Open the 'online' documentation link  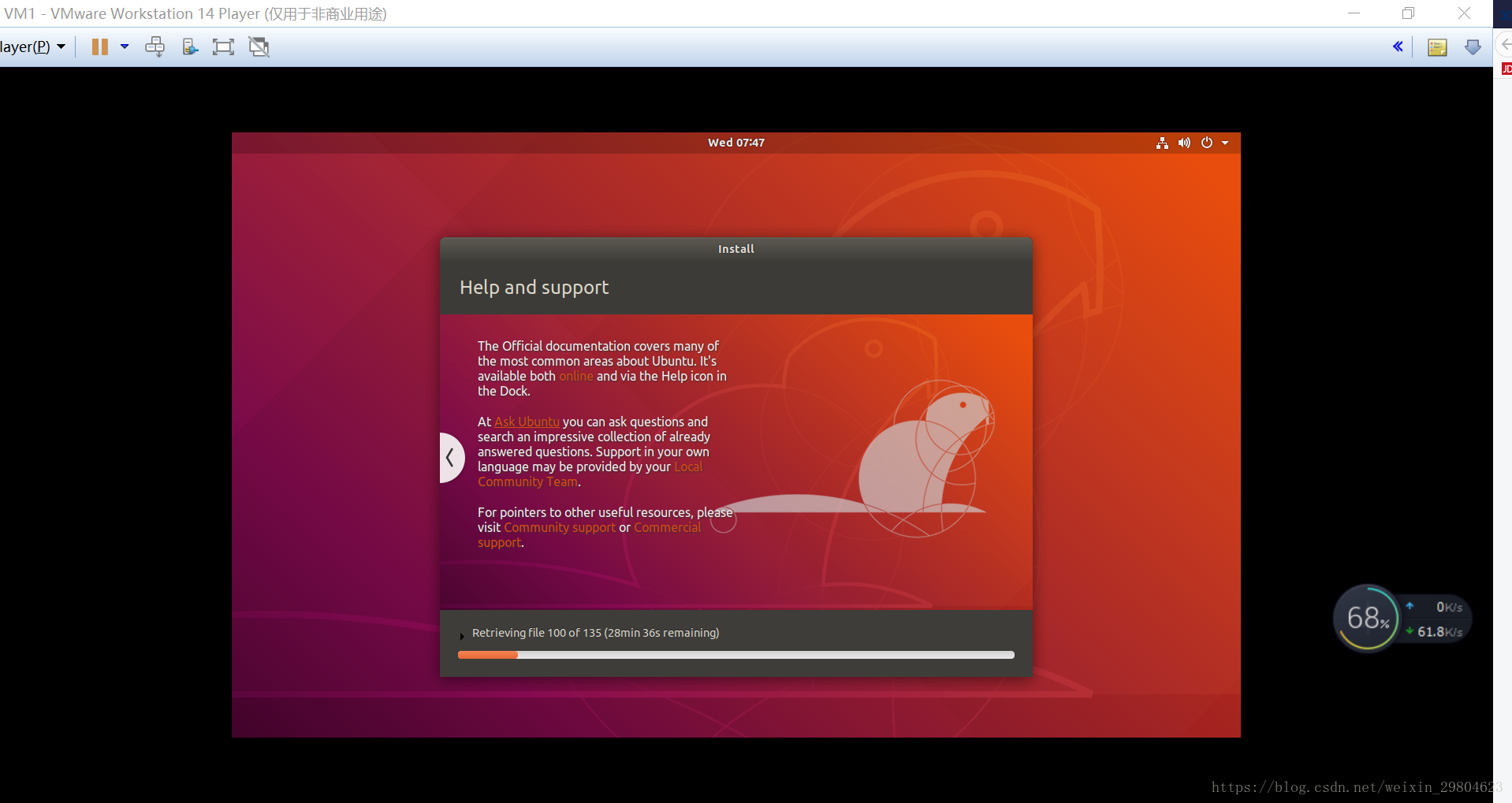click(576, 376)
